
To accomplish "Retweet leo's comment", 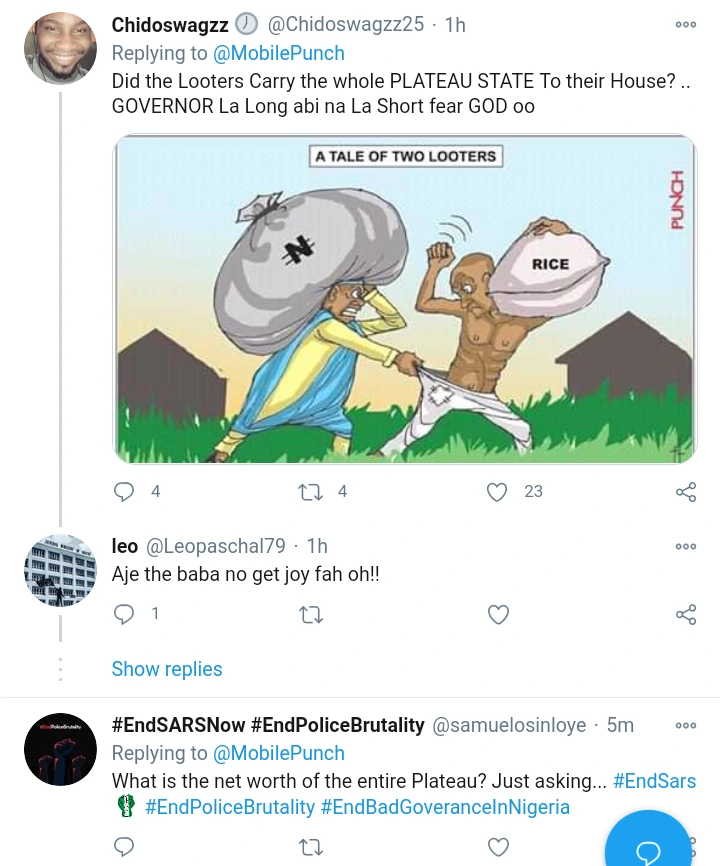I will (311, 614).
